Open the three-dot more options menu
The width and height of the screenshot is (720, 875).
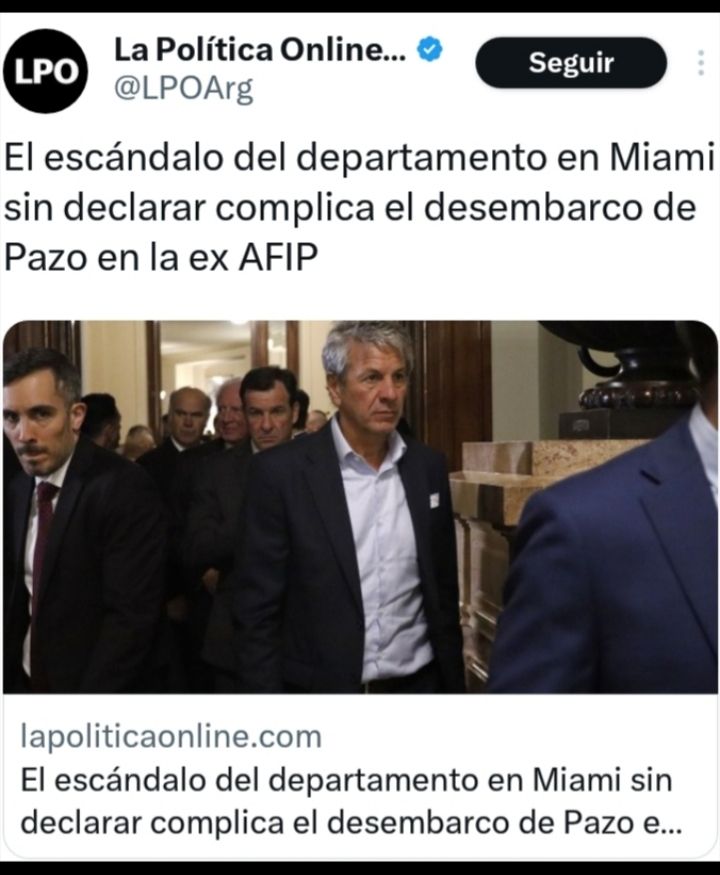point(700,62)
